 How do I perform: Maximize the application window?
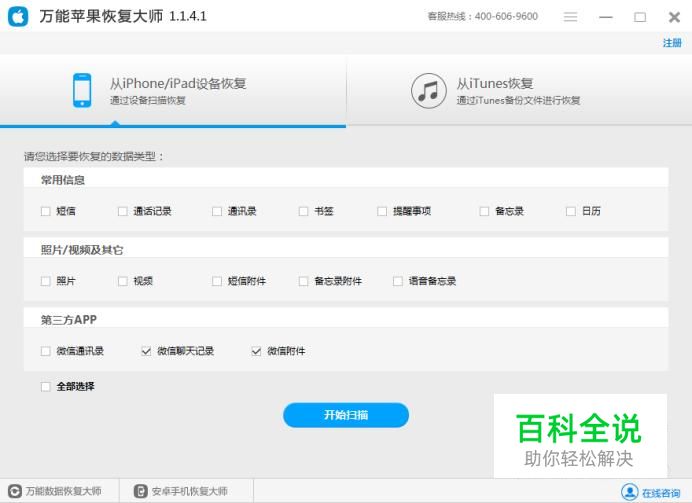click(x=640, y=17)
